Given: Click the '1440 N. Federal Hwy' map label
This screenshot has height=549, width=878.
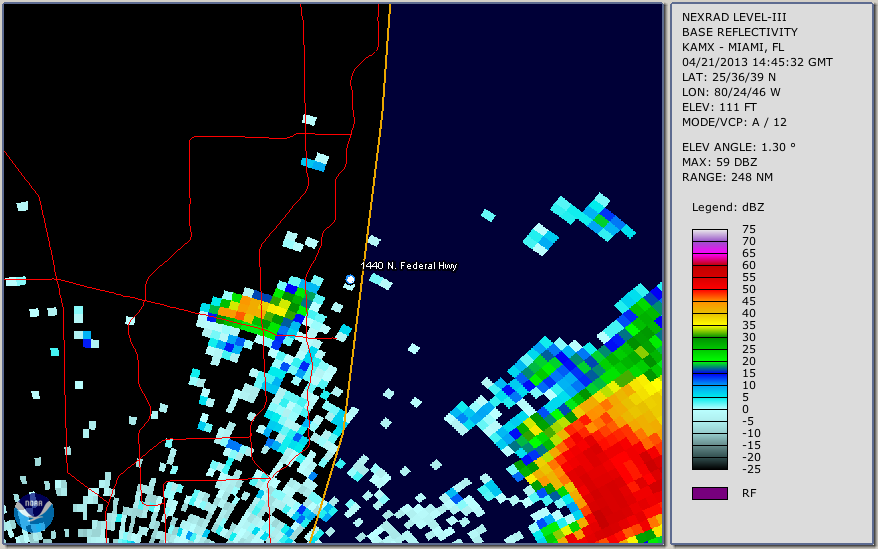Looking at the screenshot, I should pyautogui.click(x=409, y=266).
